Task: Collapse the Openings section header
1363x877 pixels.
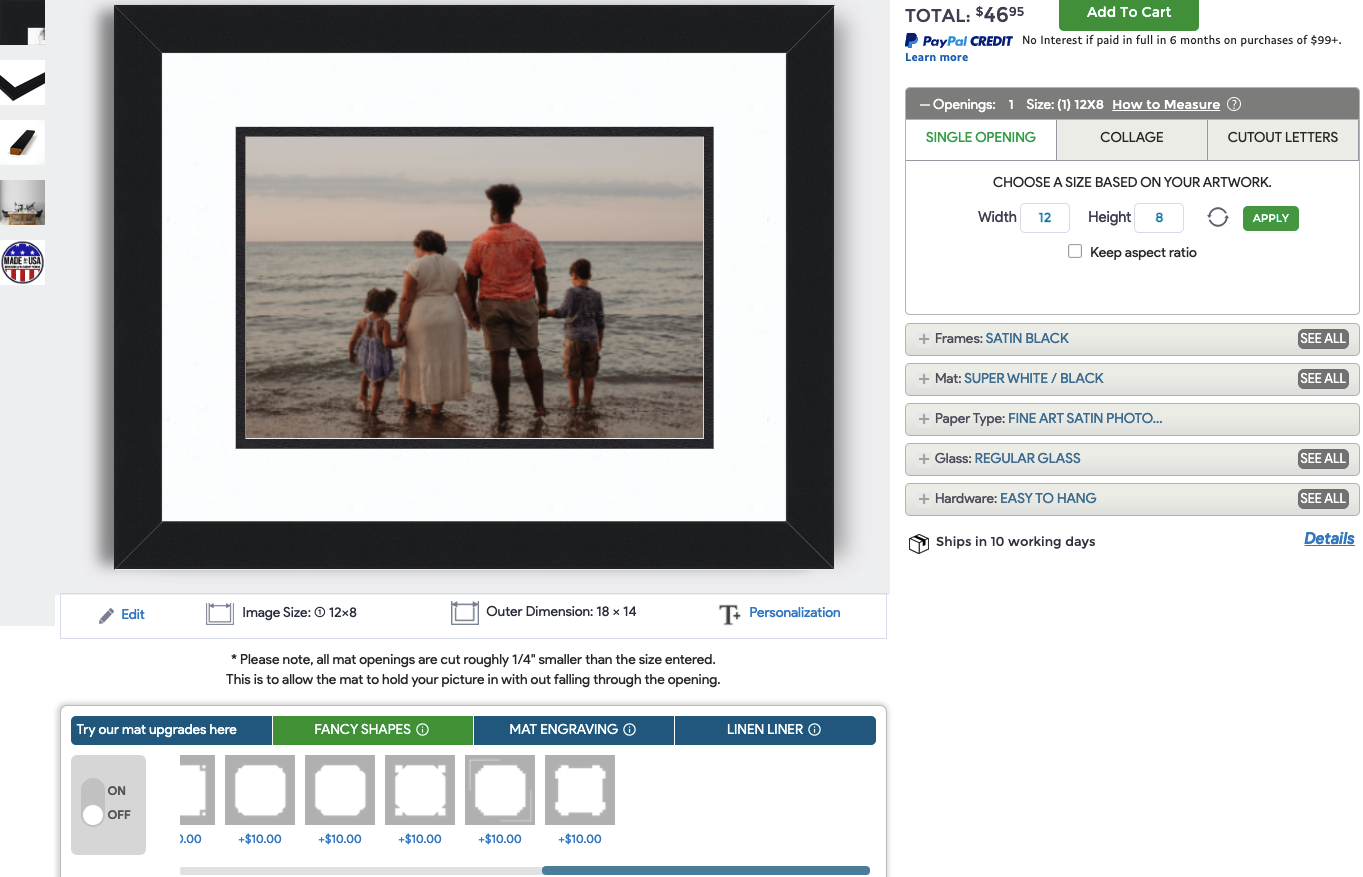Action: point(924,105)
